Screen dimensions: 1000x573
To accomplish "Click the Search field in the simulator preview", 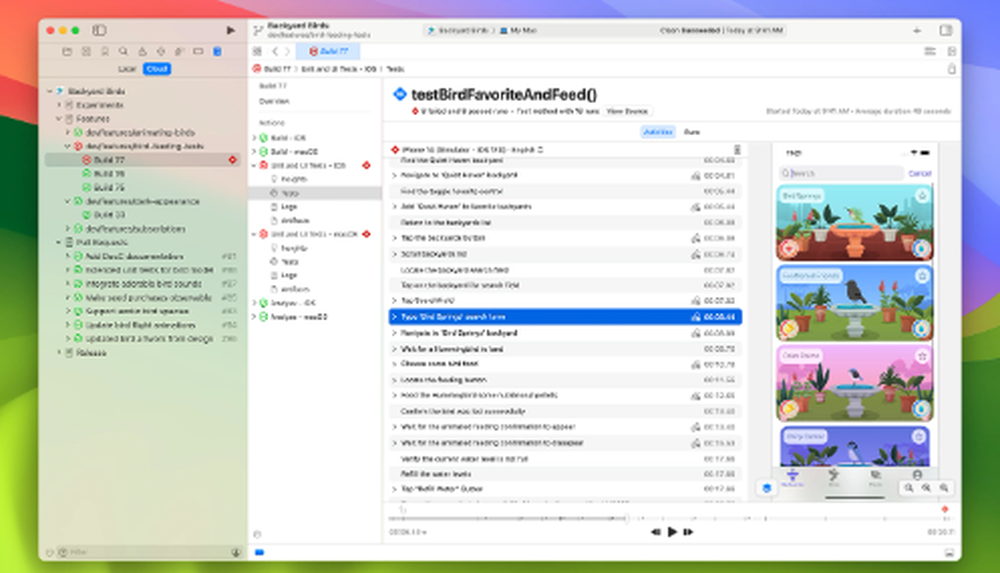I will coord(841,173).
